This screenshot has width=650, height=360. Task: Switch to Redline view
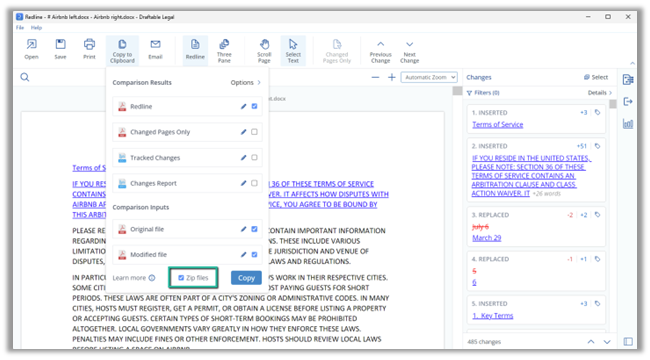[x=195, y=50]
